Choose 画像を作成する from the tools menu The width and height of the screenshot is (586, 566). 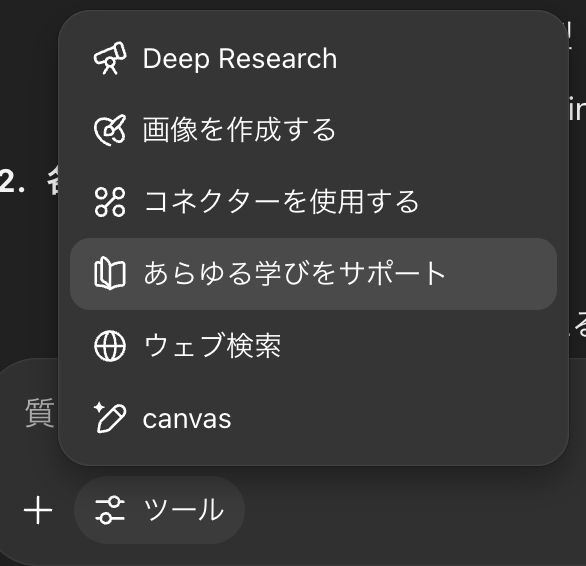(313, 130)
